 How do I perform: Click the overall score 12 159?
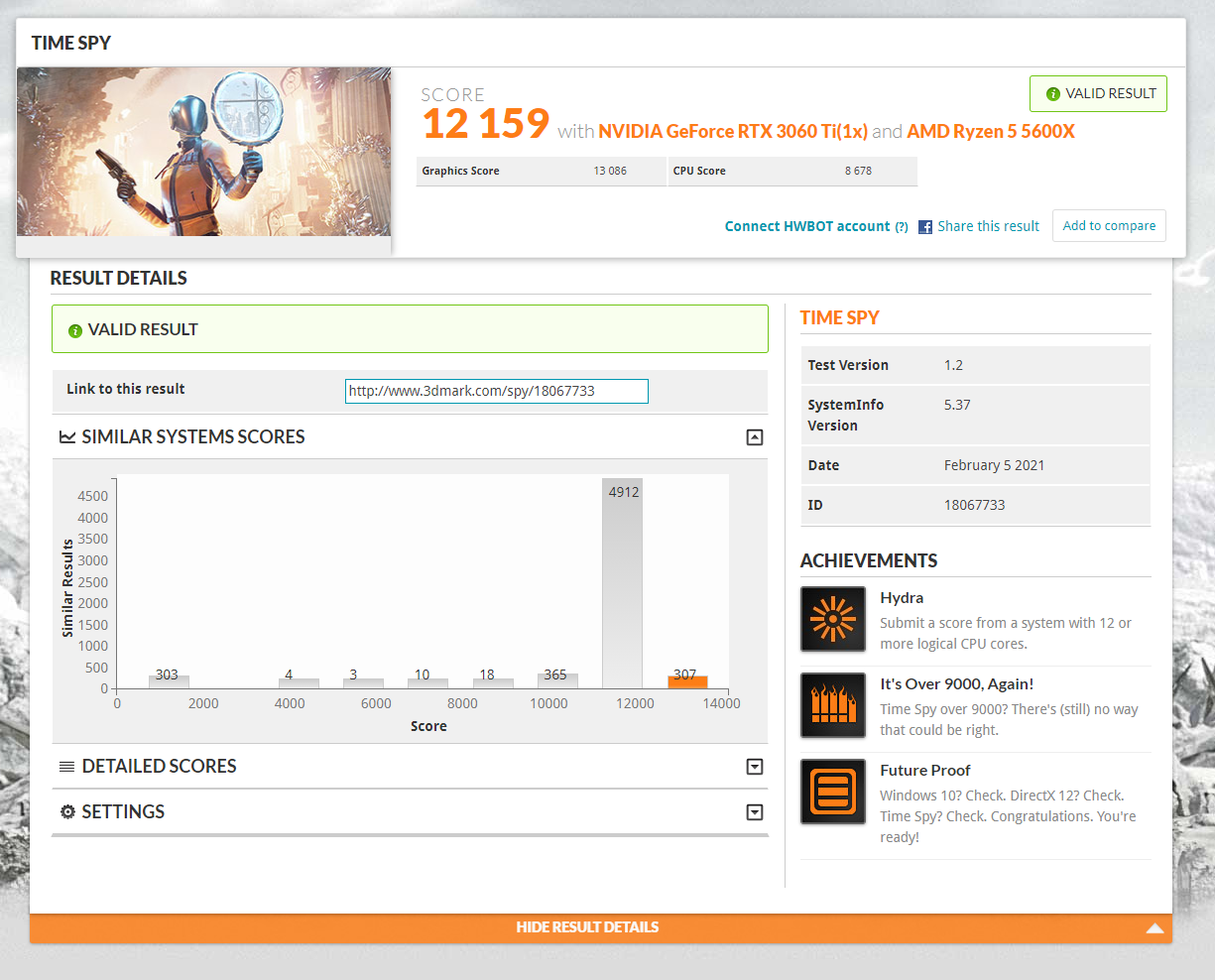coord(486,124)
